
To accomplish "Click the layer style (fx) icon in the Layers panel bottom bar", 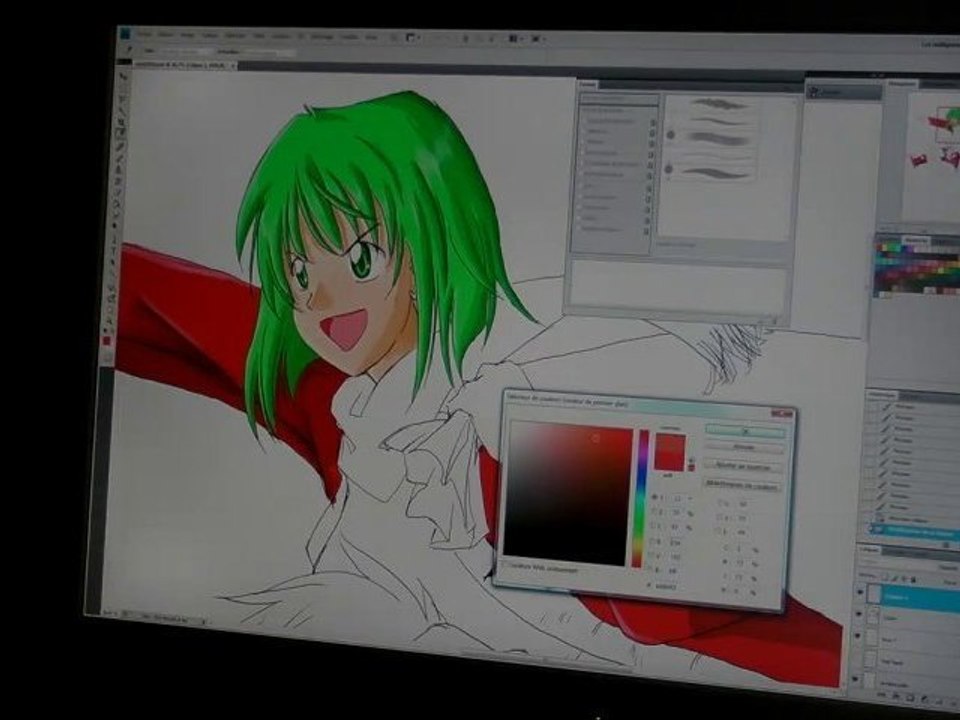I will click(896, 696).
